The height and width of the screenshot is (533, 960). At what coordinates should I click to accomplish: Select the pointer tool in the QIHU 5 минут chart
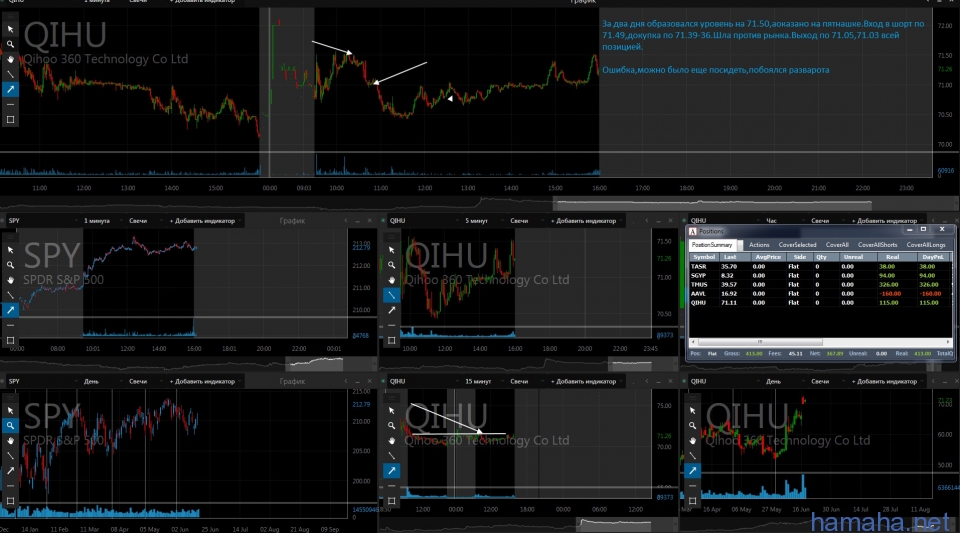point(392,250)
